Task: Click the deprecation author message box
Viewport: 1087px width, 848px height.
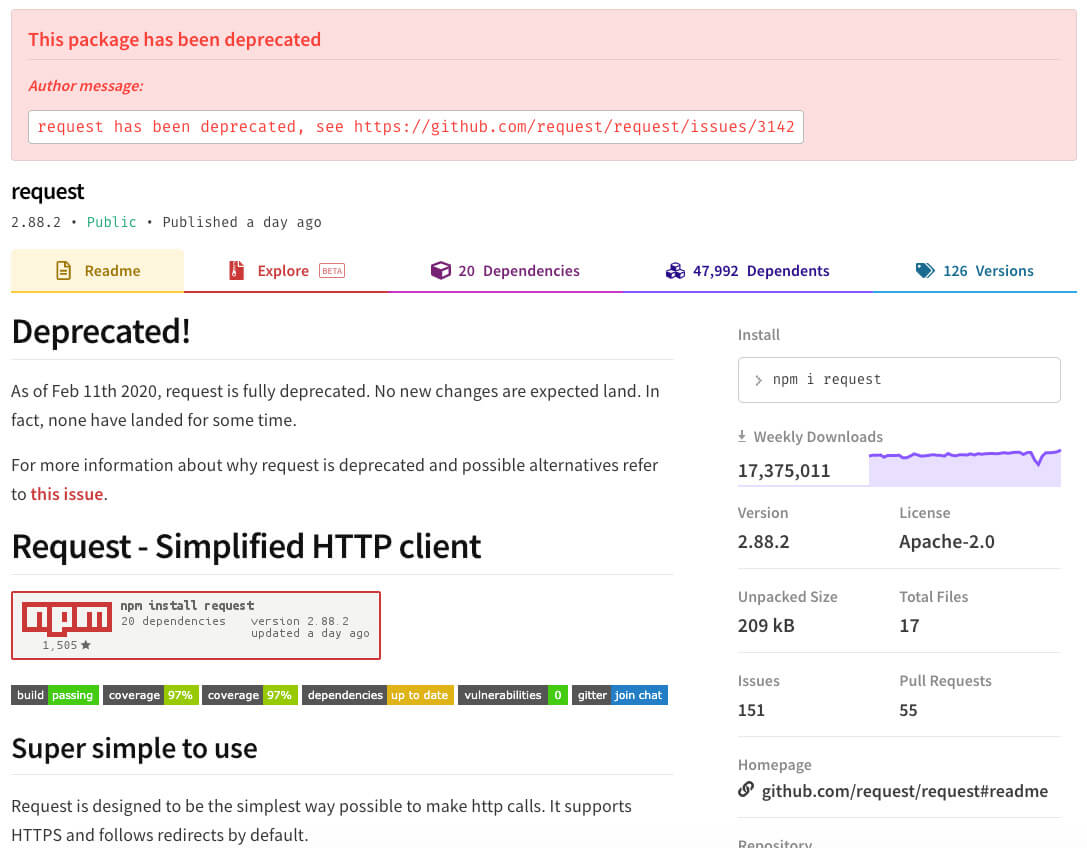Action: coord(416,127)
